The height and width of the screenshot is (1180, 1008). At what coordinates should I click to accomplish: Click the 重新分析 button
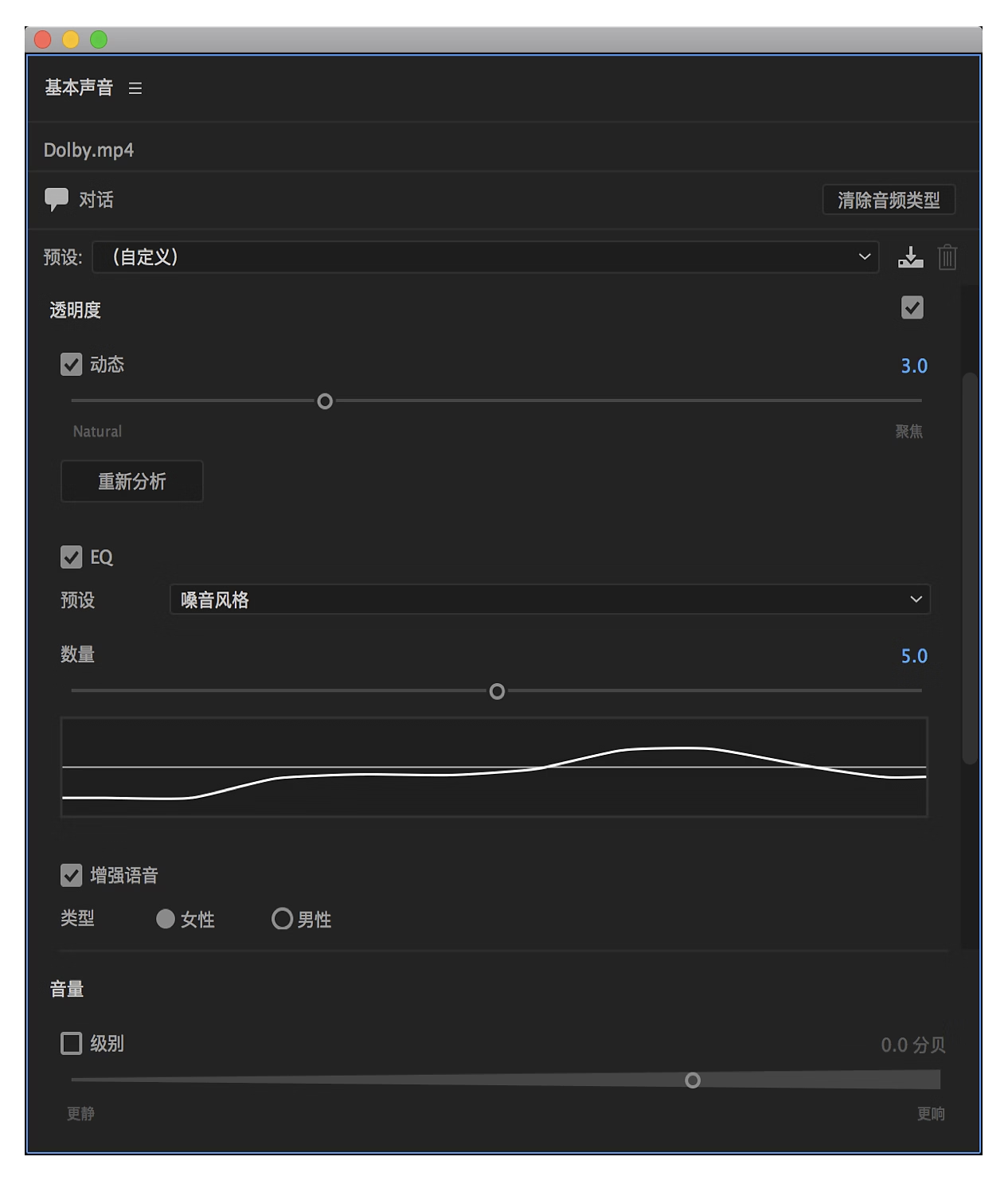pyautogui.click(x=131, y=481)
